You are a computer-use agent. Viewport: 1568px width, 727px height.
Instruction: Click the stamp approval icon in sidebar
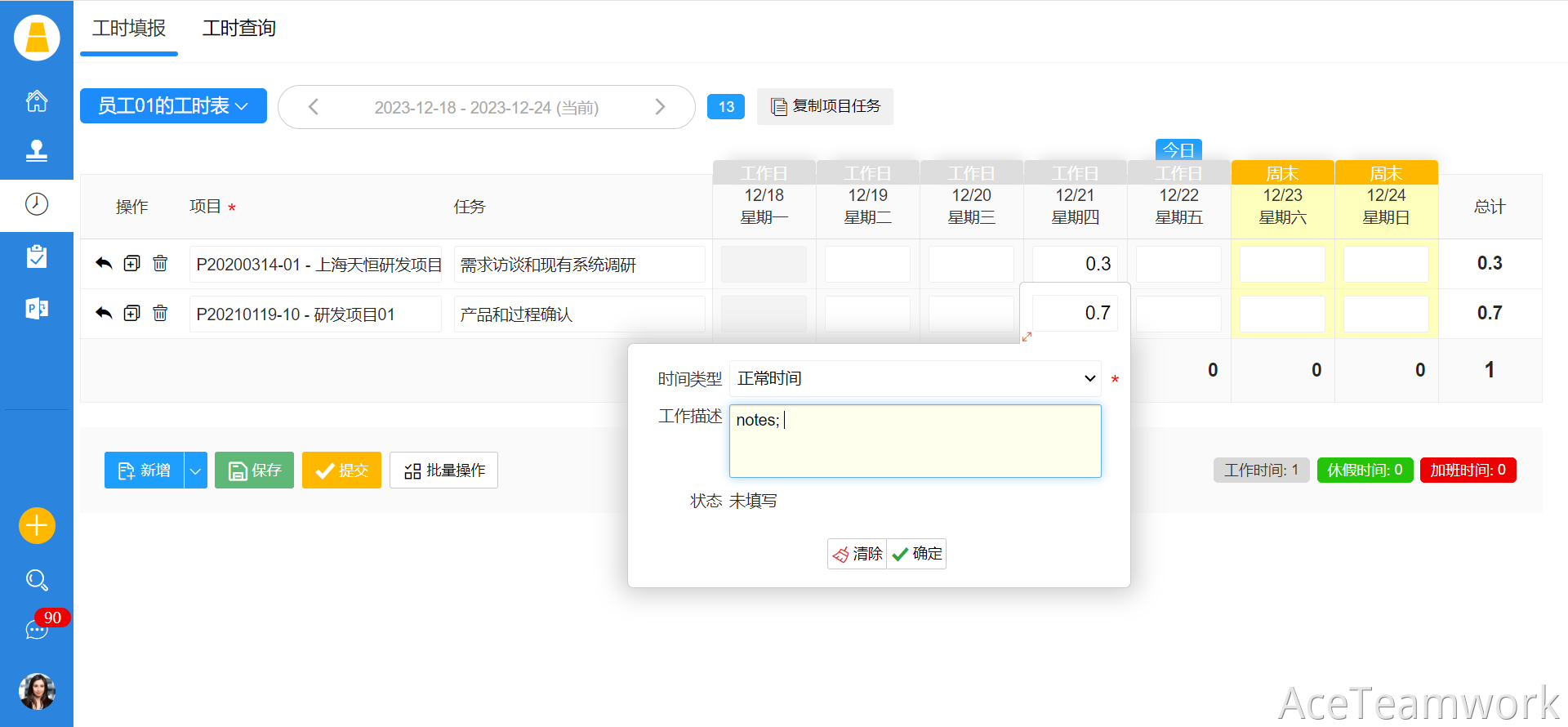coord(37,151)
